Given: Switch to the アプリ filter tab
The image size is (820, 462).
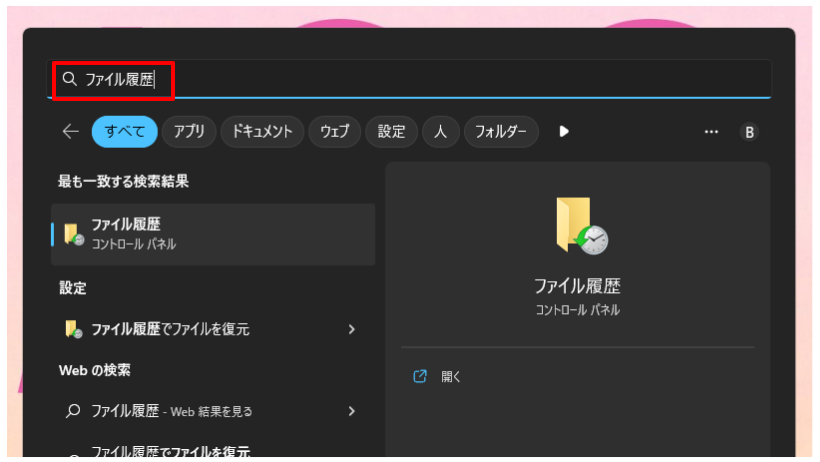Looking at the screenshot, I should pyautogui.click(x=189, y=131).
